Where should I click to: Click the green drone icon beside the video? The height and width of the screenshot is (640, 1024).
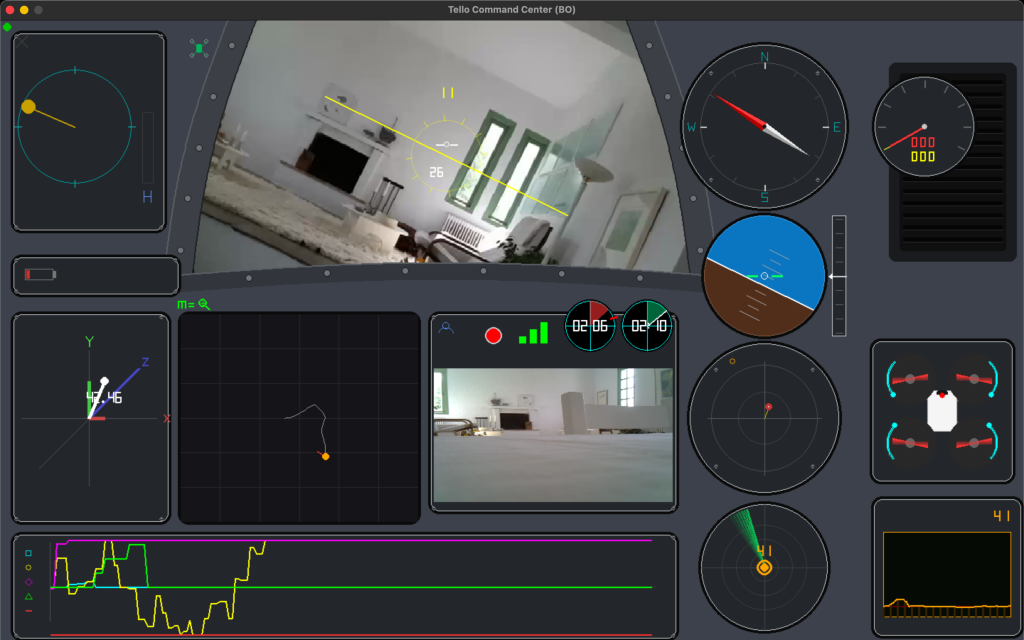(199, 48)
